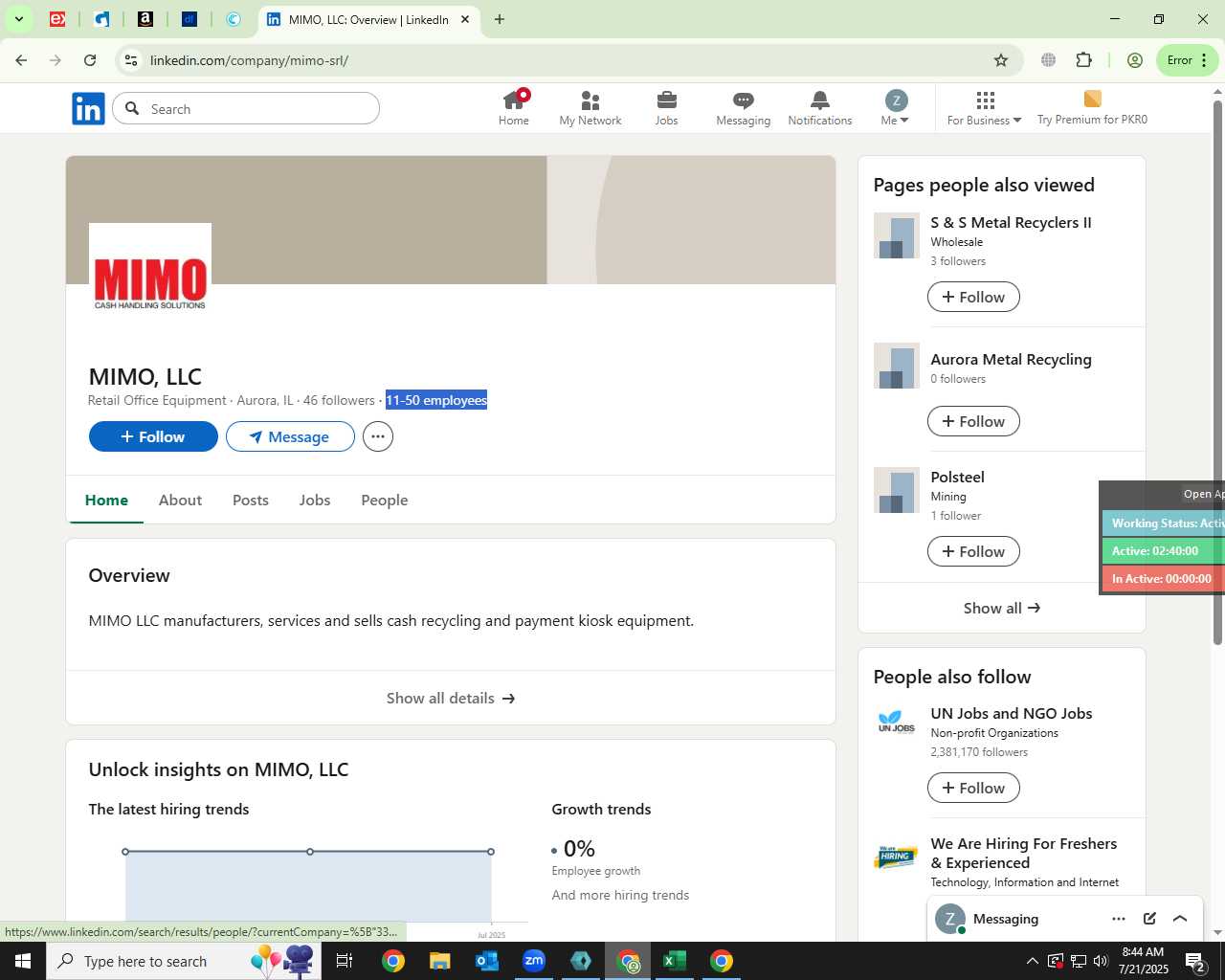Open the more options ellipsis button

pyautogui.click(x=378, y=436)
